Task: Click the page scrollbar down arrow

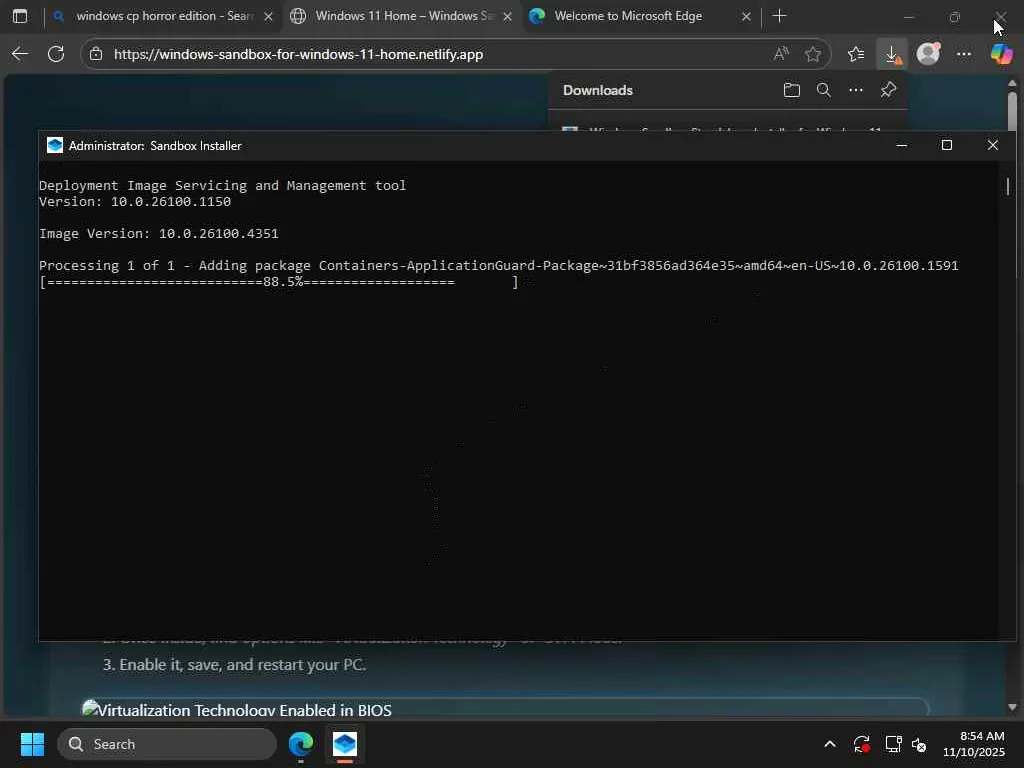Action: tap(1012, 707)
